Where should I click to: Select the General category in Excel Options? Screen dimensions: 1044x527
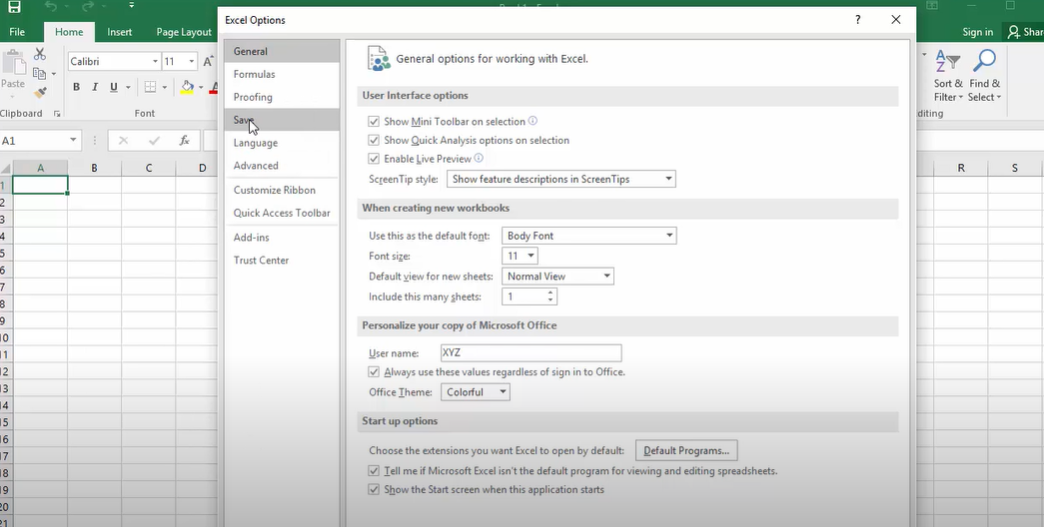pyautogui.click(x=282, y=51)
